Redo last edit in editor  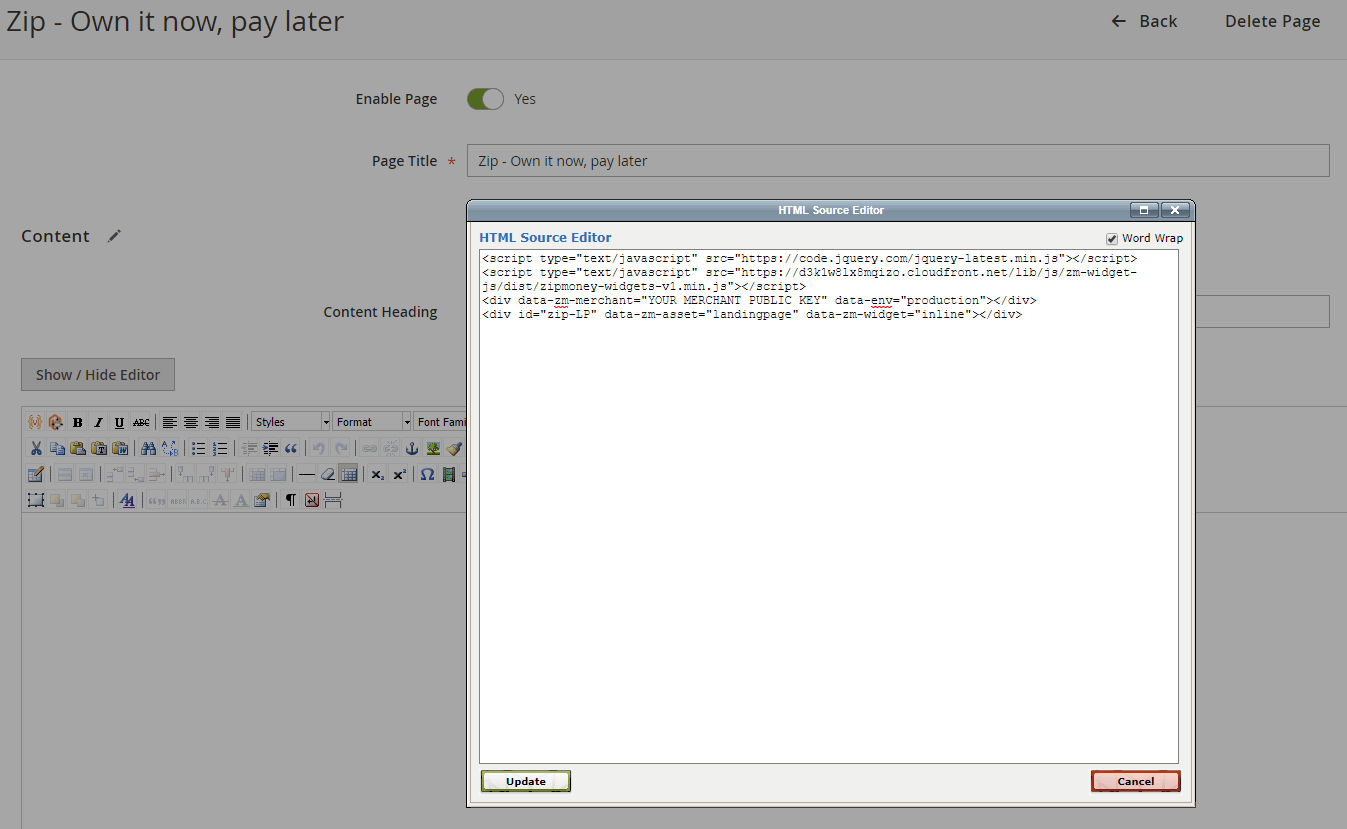point(340,448)
